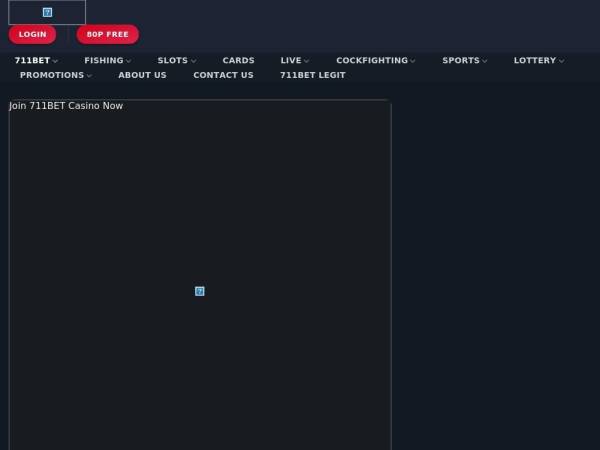This screenshot has width=600, height=450.
Task: Click the broken image in casino banner
Action: tap(200, 291)
